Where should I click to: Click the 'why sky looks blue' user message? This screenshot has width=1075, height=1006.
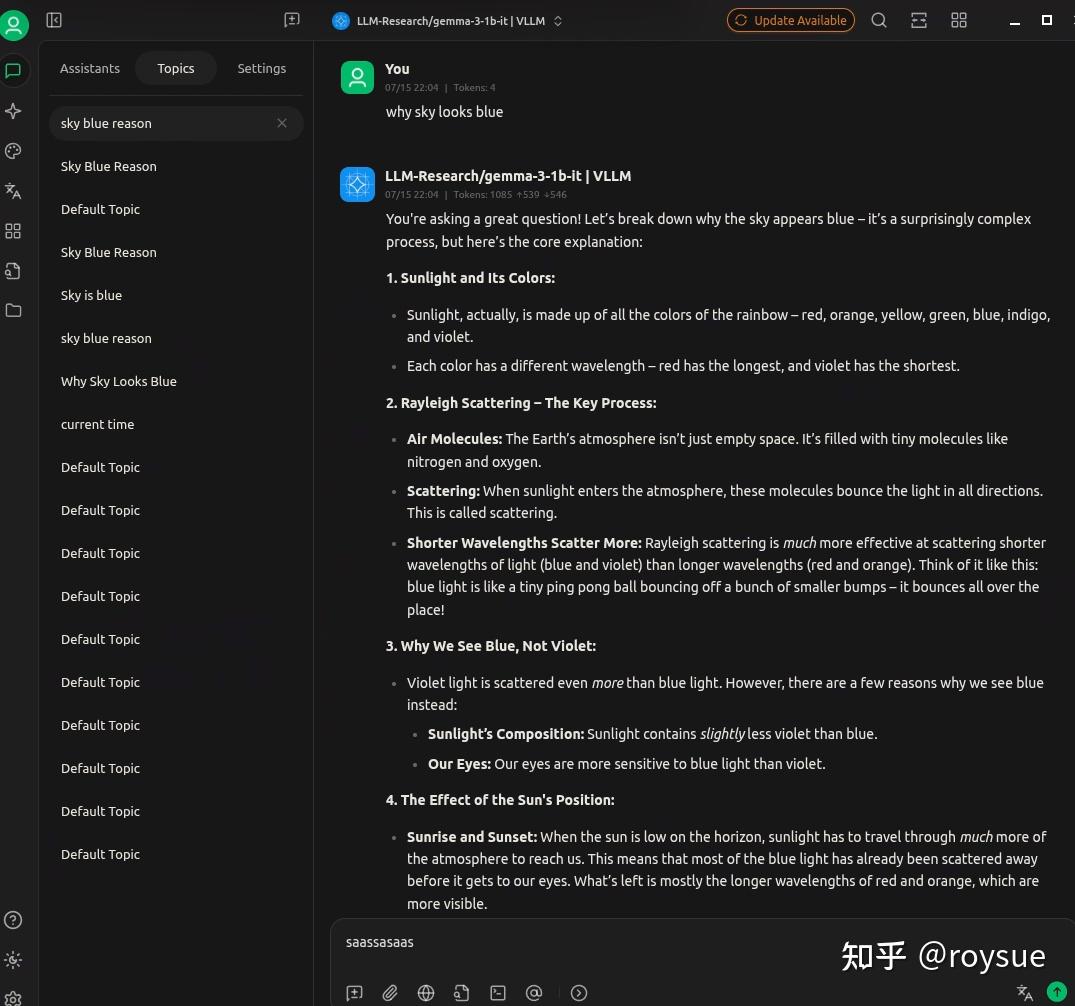pyautogui.click(x=444, y=112)
